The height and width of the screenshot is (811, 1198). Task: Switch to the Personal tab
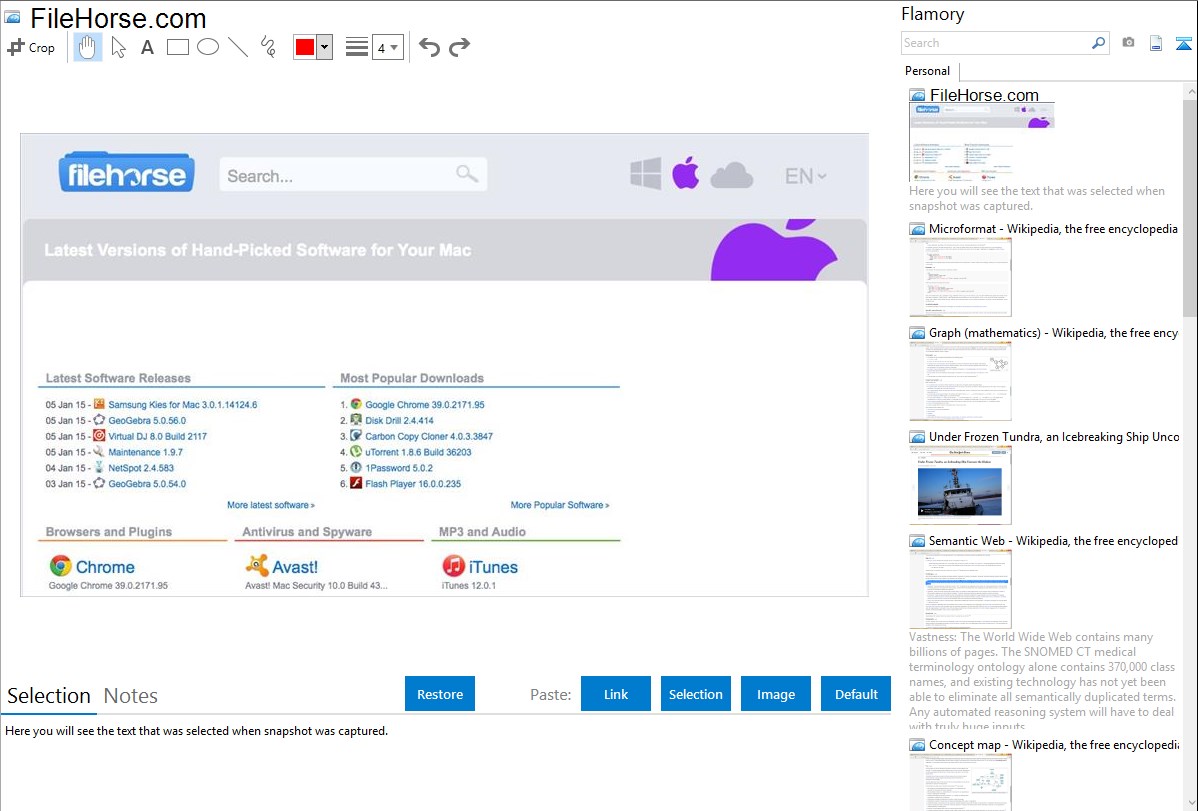click(927, 71)
